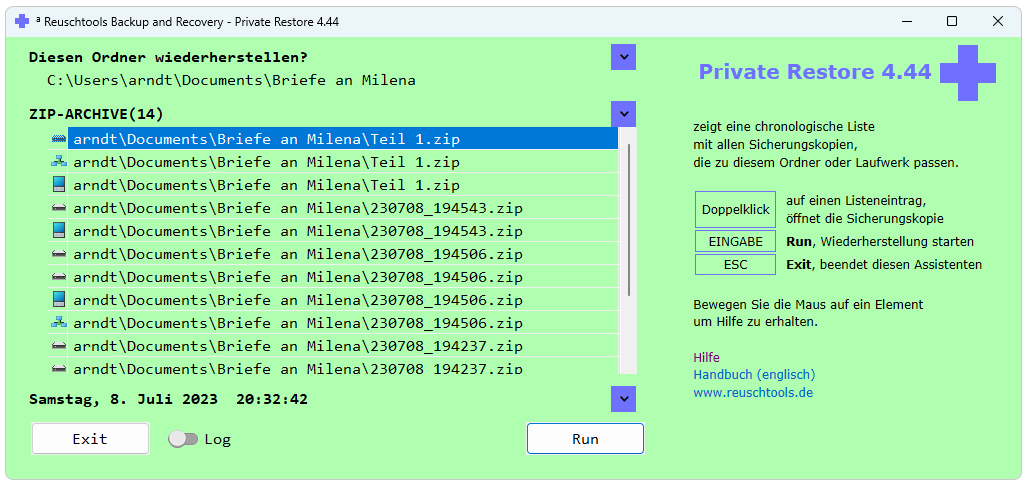Toggle the Log switch
Screen dimensions: 1024x489
pyautogui.click(x=183, y=439)
